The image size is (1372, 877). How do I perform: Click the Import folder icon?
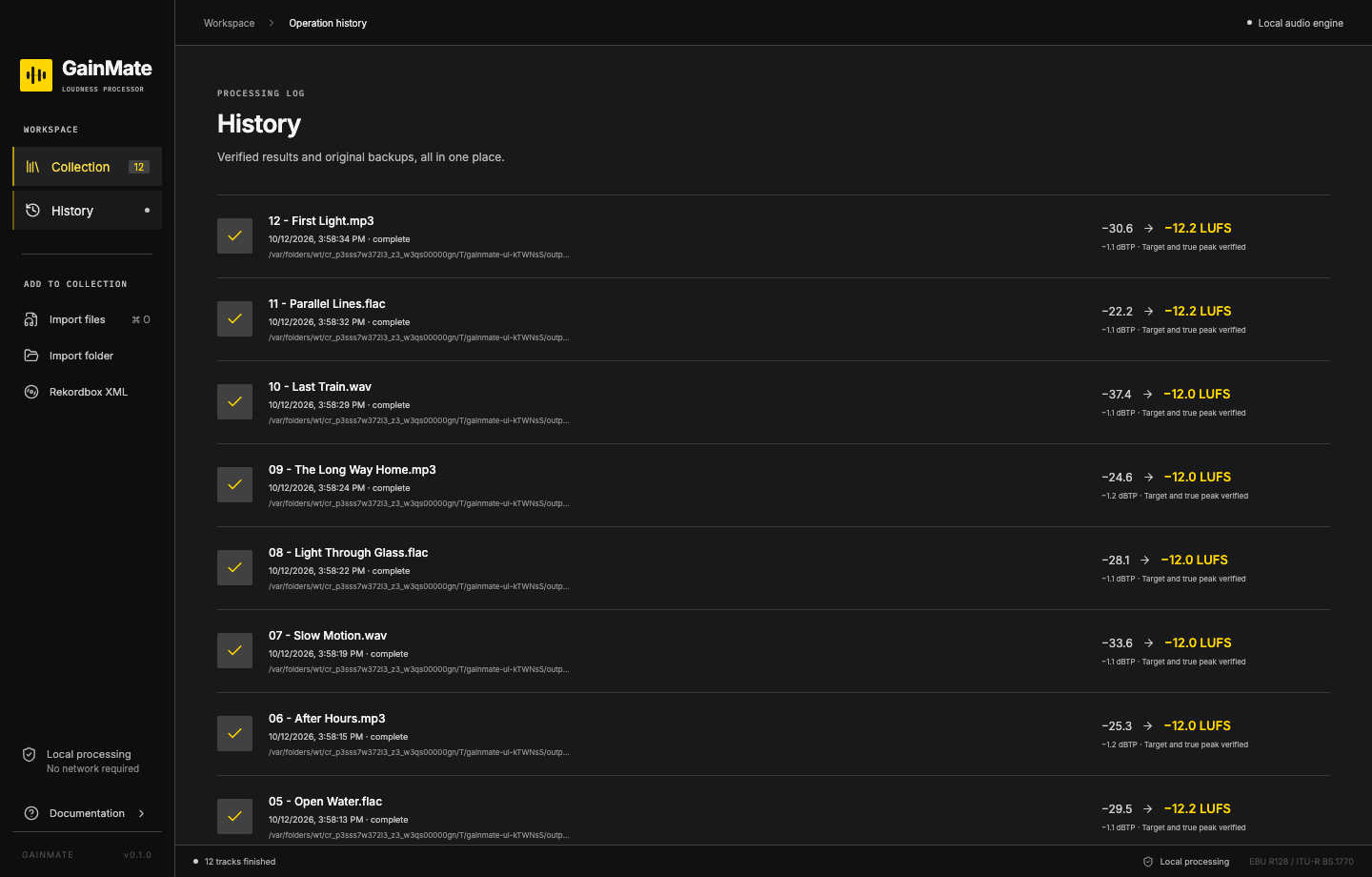coord(31,356)
